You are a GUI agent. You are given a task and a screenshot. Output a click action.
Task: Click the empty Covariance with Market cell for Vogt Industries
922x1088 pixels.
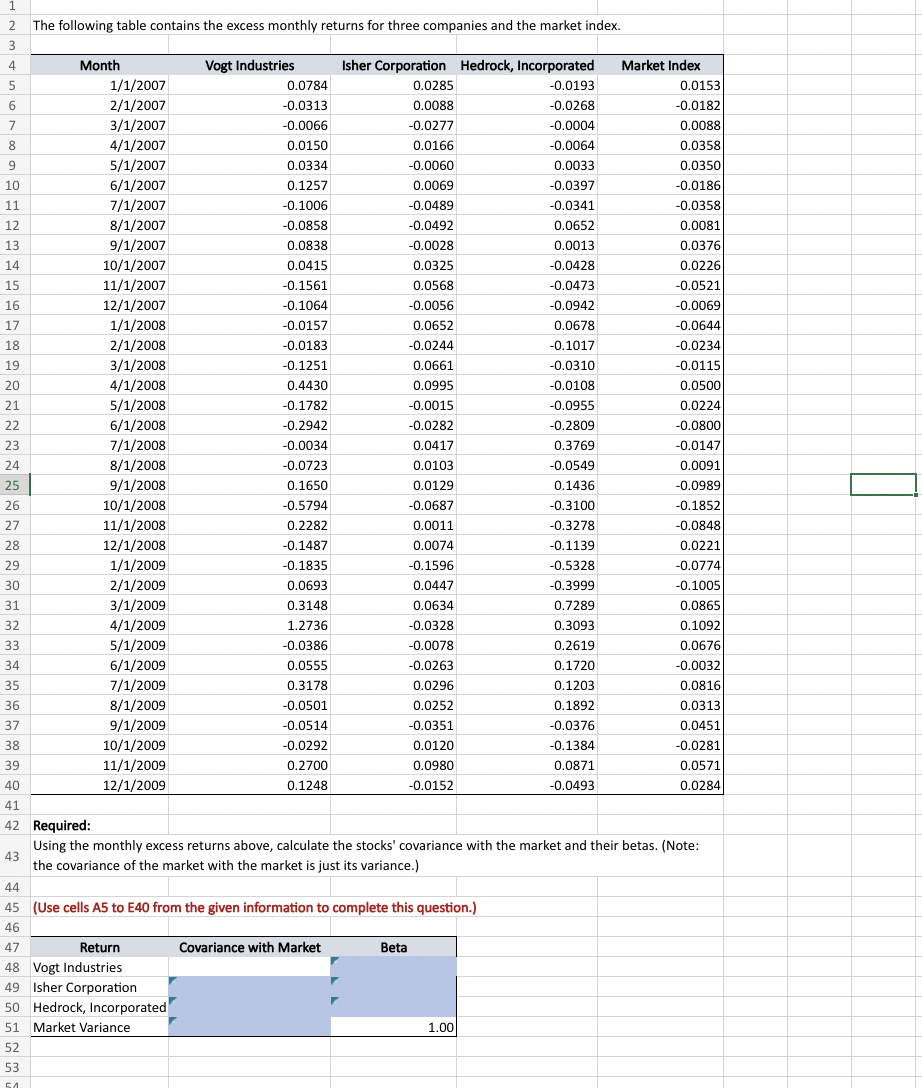pos(250,967)
